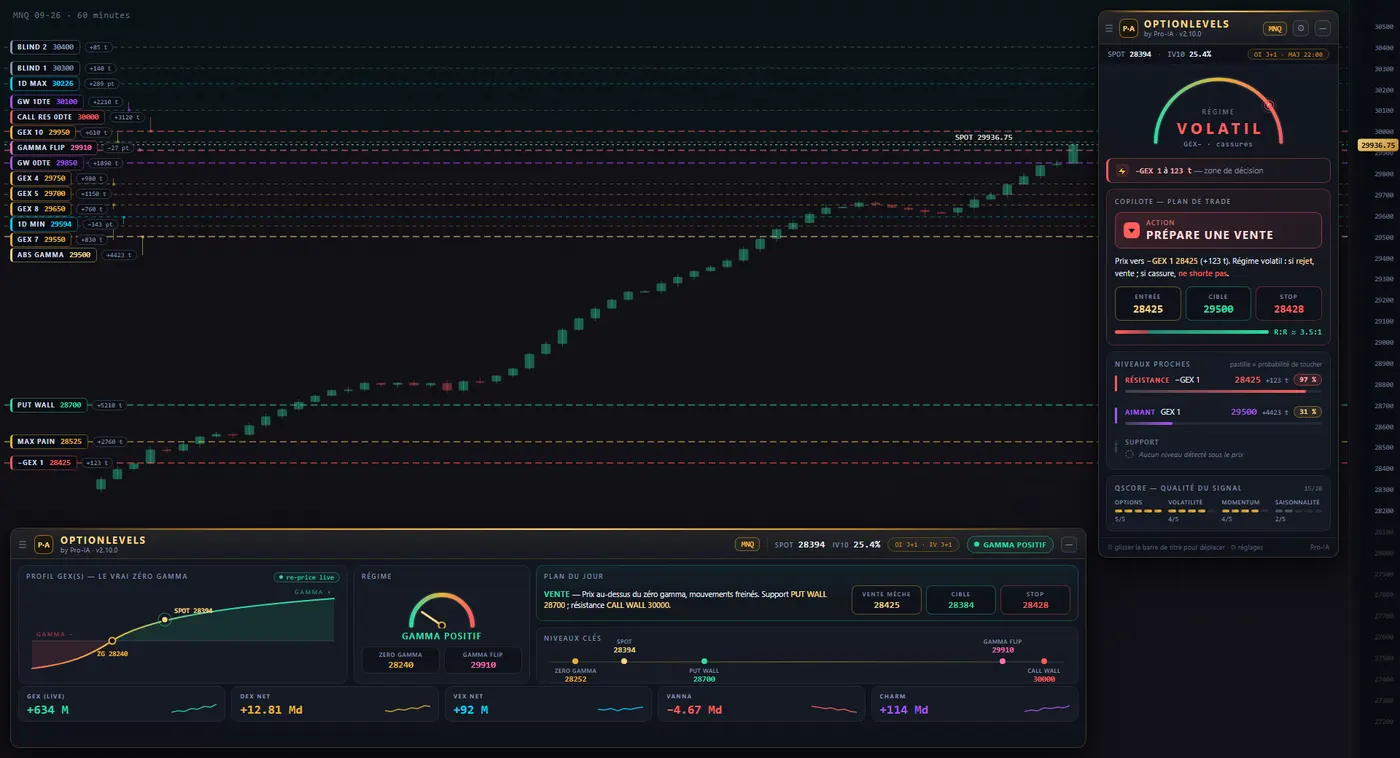Click the R:R risk-reward progress bar

1192,332
